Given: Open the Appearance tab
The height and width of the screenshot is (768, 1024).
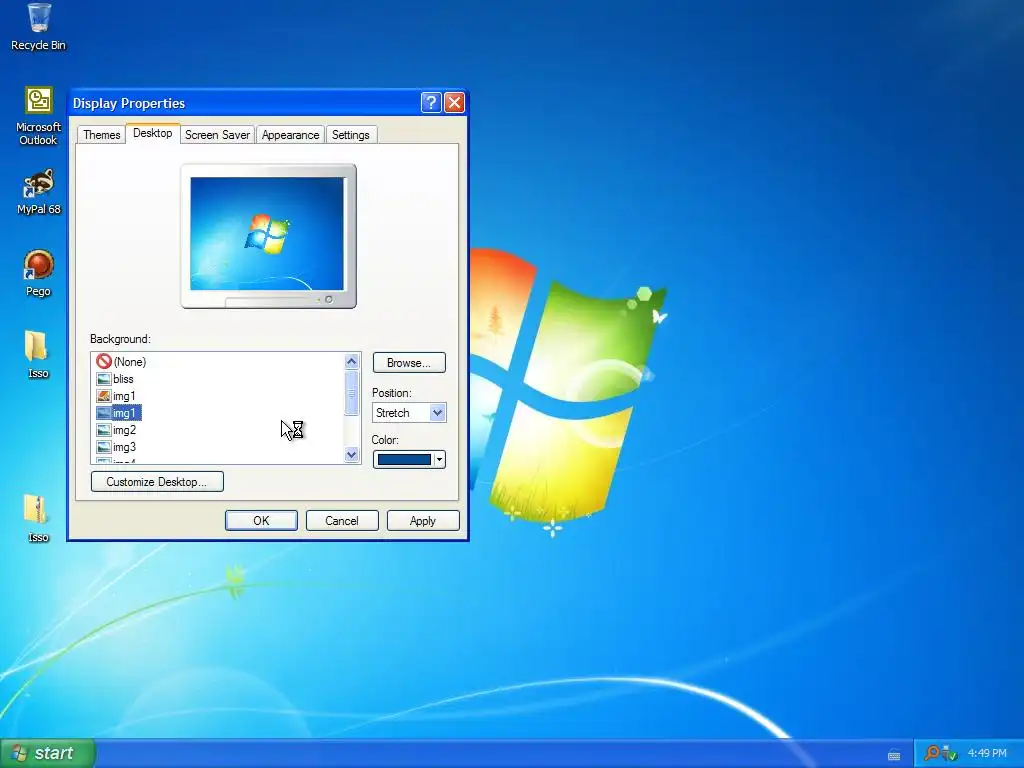Looking at the screenshot, I should tap(291, 135).
